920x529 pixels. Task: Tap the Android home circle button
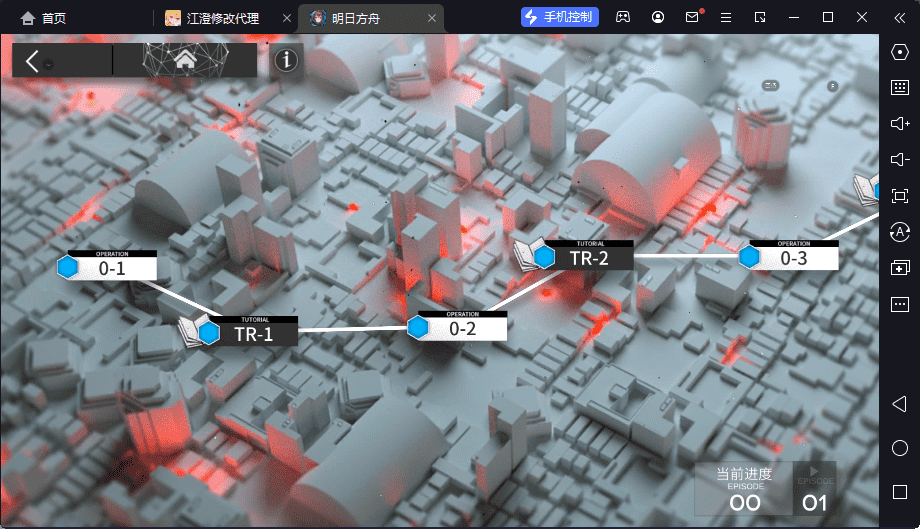pyautogui.click(x=899, y=449)
